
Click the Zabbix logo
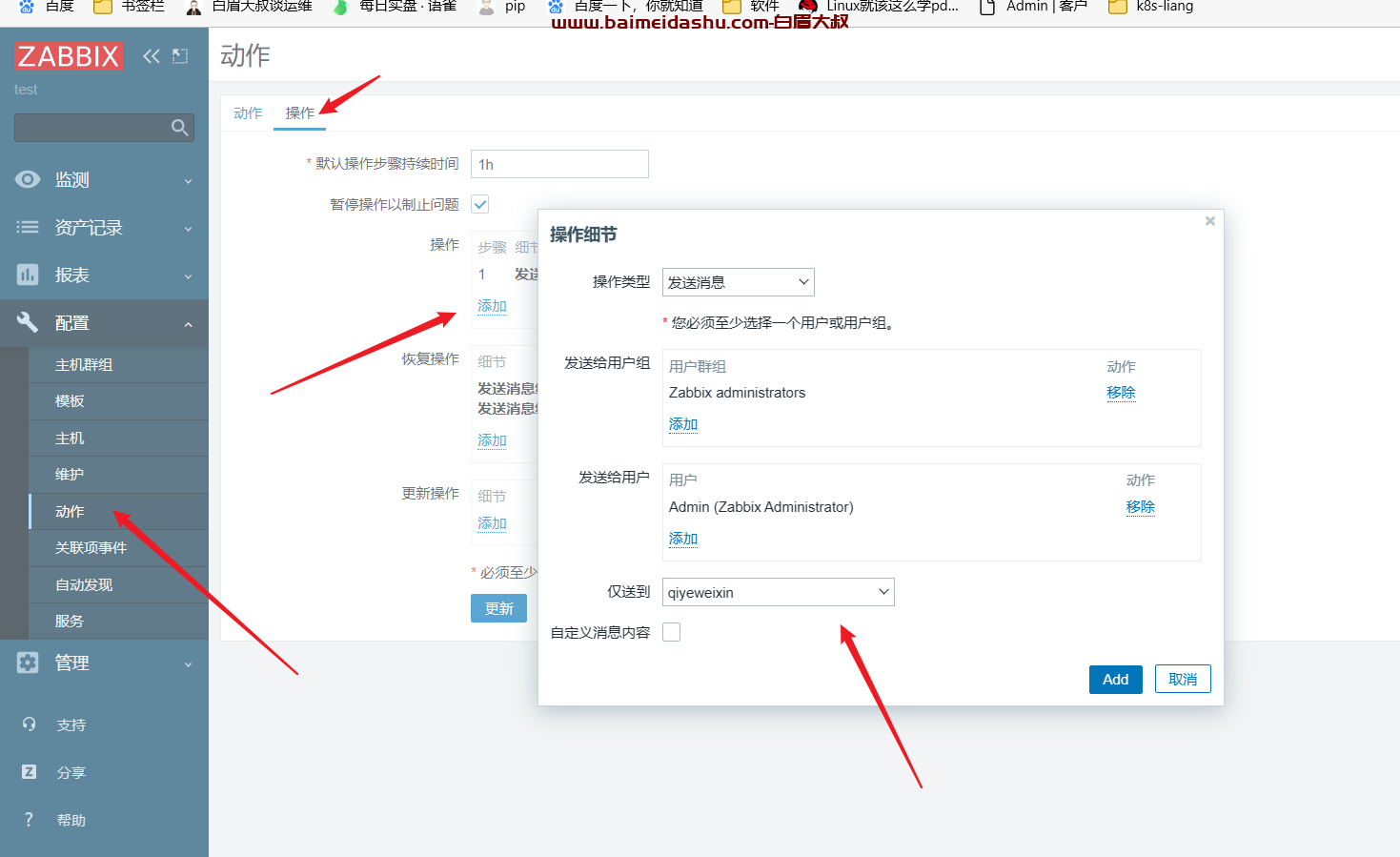pos(69,56)
